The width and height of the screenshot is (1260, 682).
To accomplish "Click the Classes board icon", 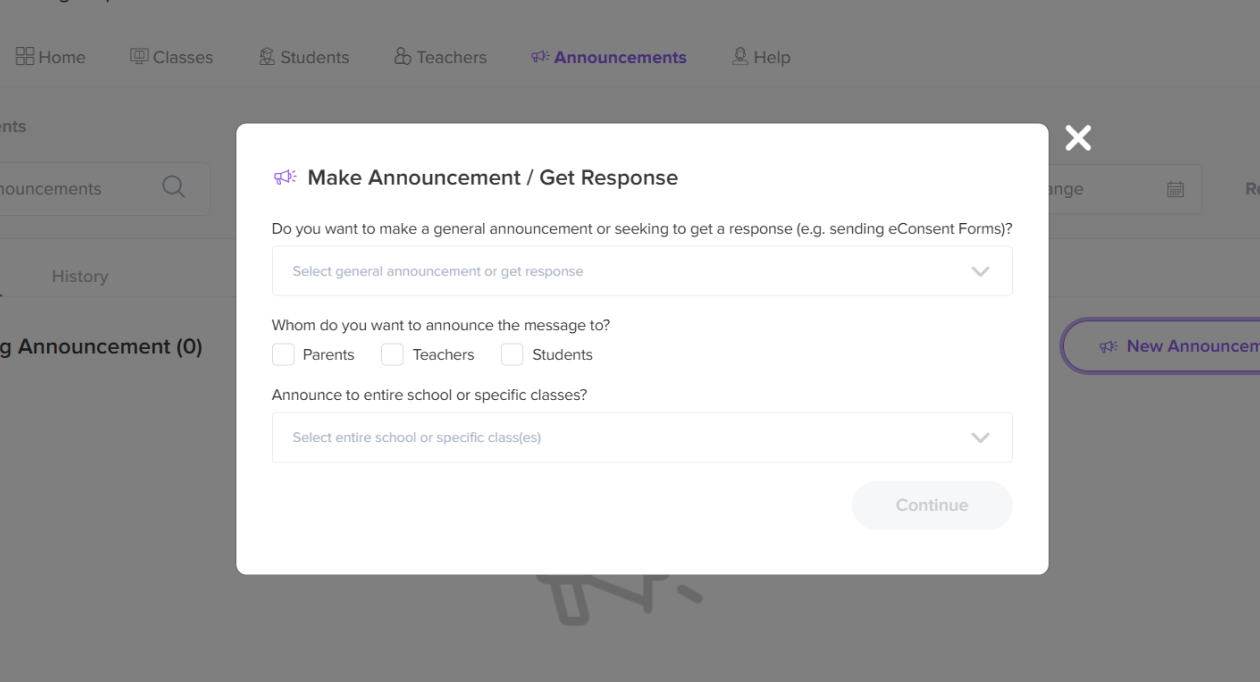I will coord(139,57).
